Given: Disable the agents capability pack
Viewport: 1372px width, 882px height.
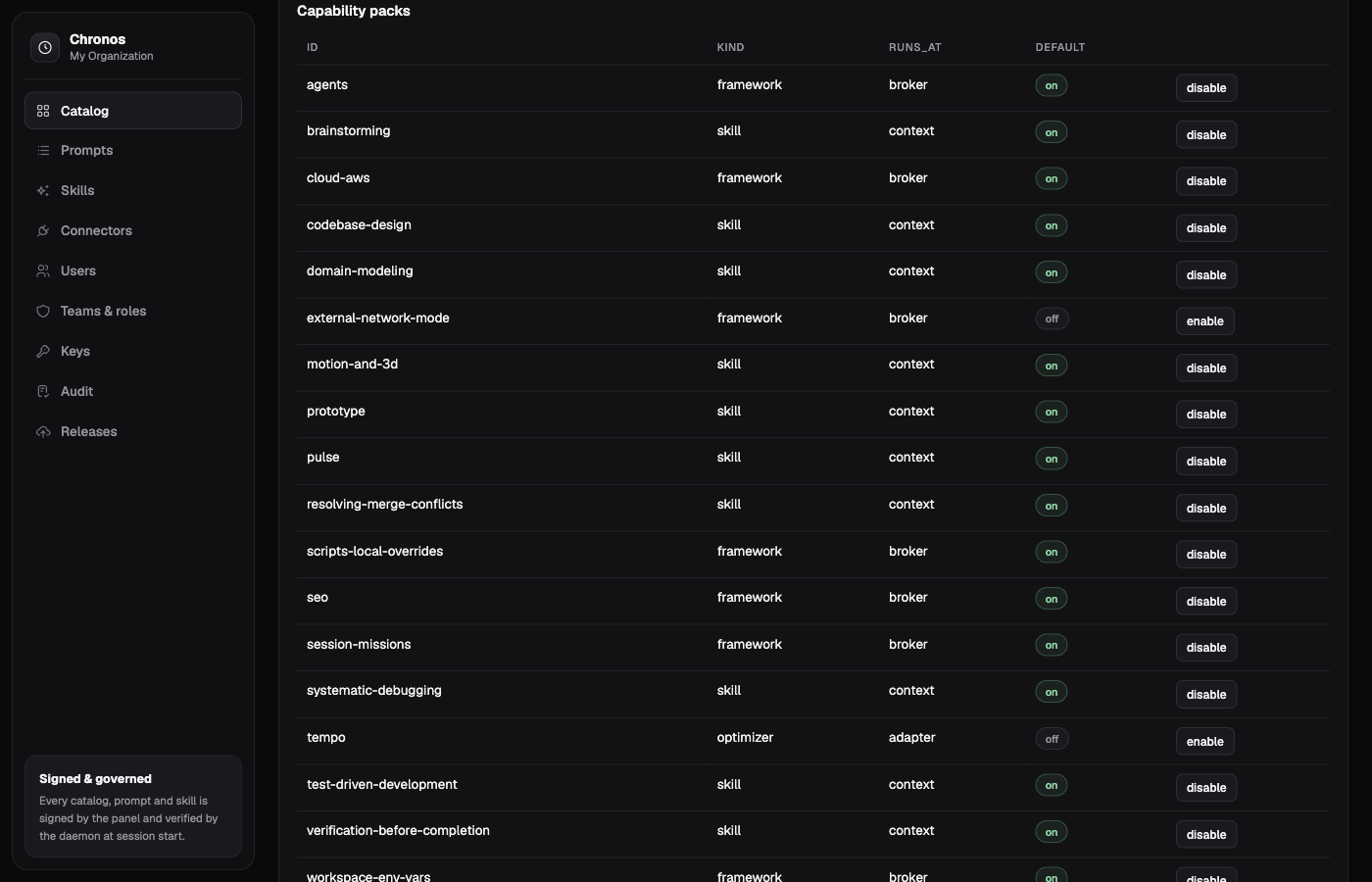Looking at the screenshot, I should pyautogui.click(x=1206, y=88).
